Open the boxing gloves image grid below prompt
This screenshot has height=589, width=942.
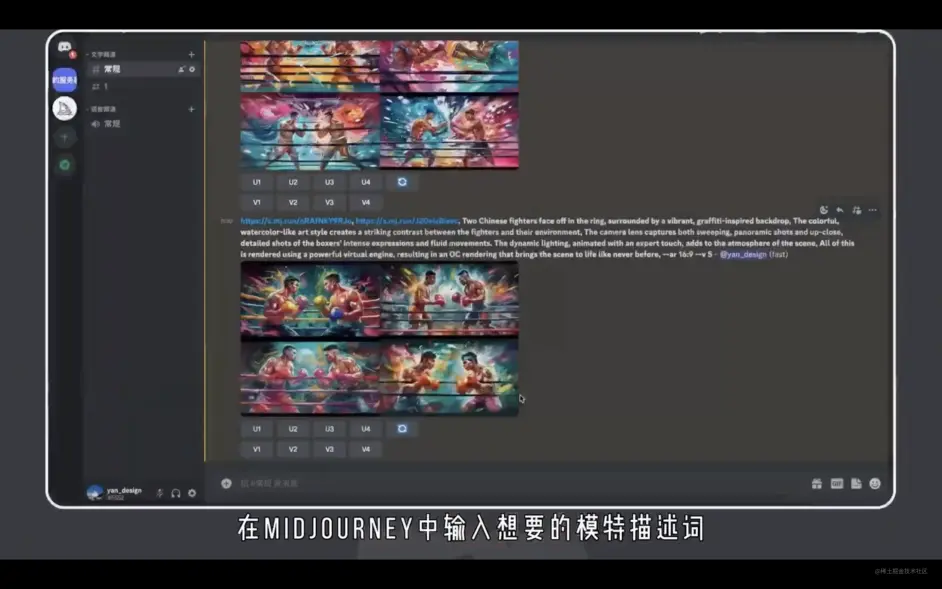click(x=380, y=338)
